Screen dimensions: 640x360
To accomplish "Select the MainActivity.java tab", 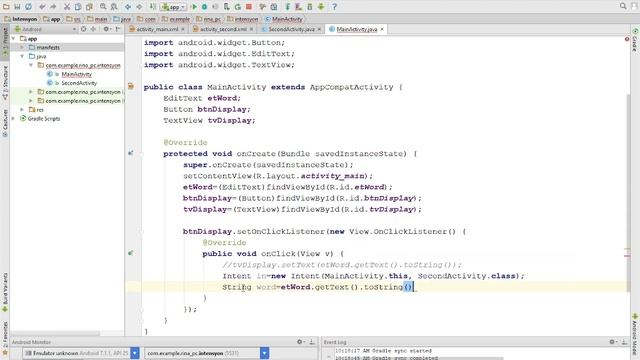I will (x=356, y=29).
